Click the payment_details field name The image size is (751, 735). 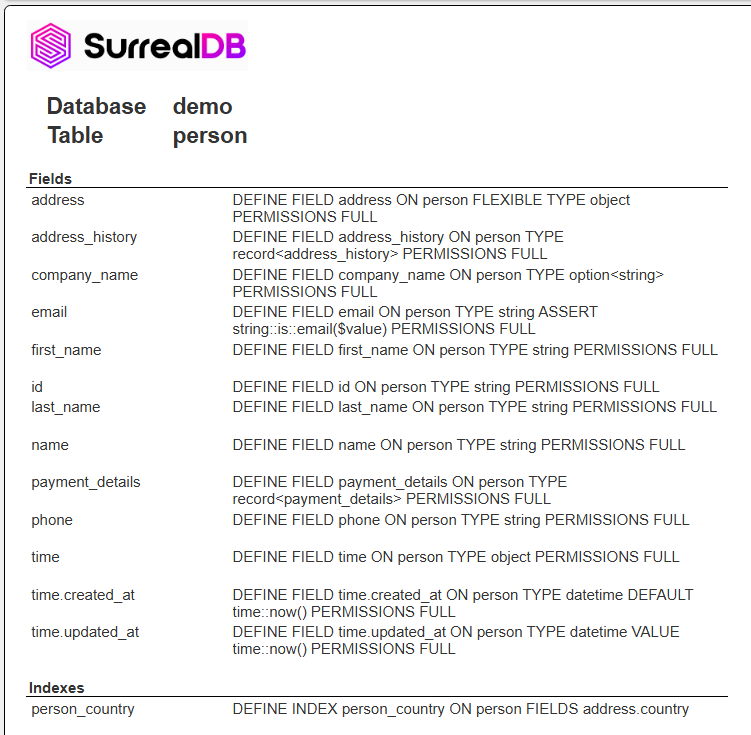click(x=85, y=482)
